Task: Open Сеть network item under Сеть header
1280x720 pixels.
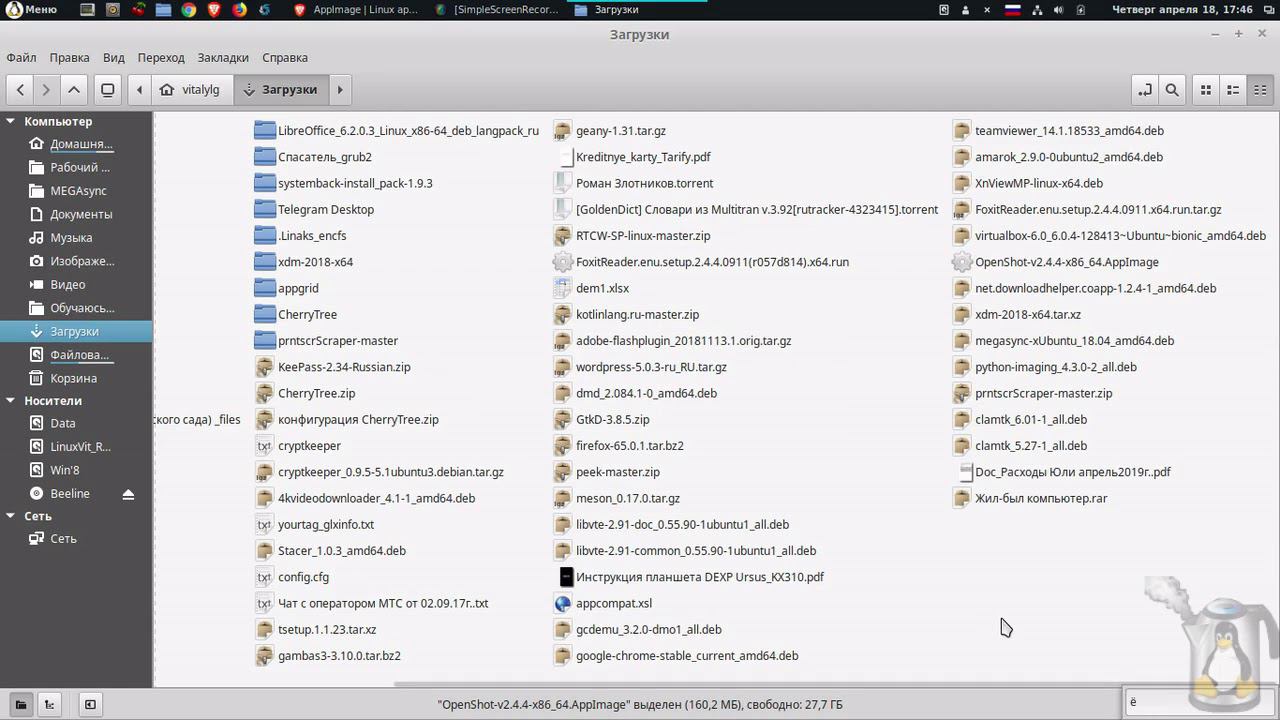Action: 76,538
